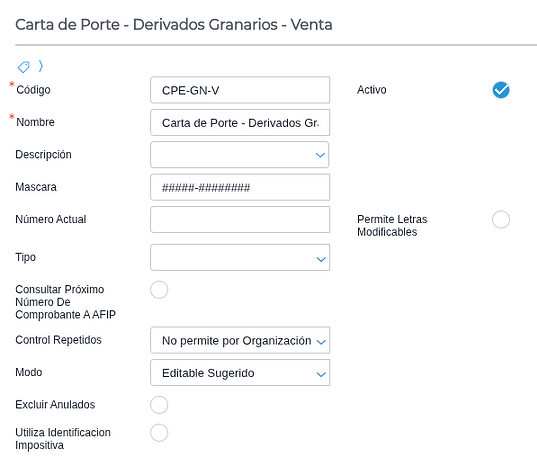This screenshot has width=537, height=457.
Task: Enable the Excluir Anulados option
Action: pyautogui.click(x=159, y=405)
